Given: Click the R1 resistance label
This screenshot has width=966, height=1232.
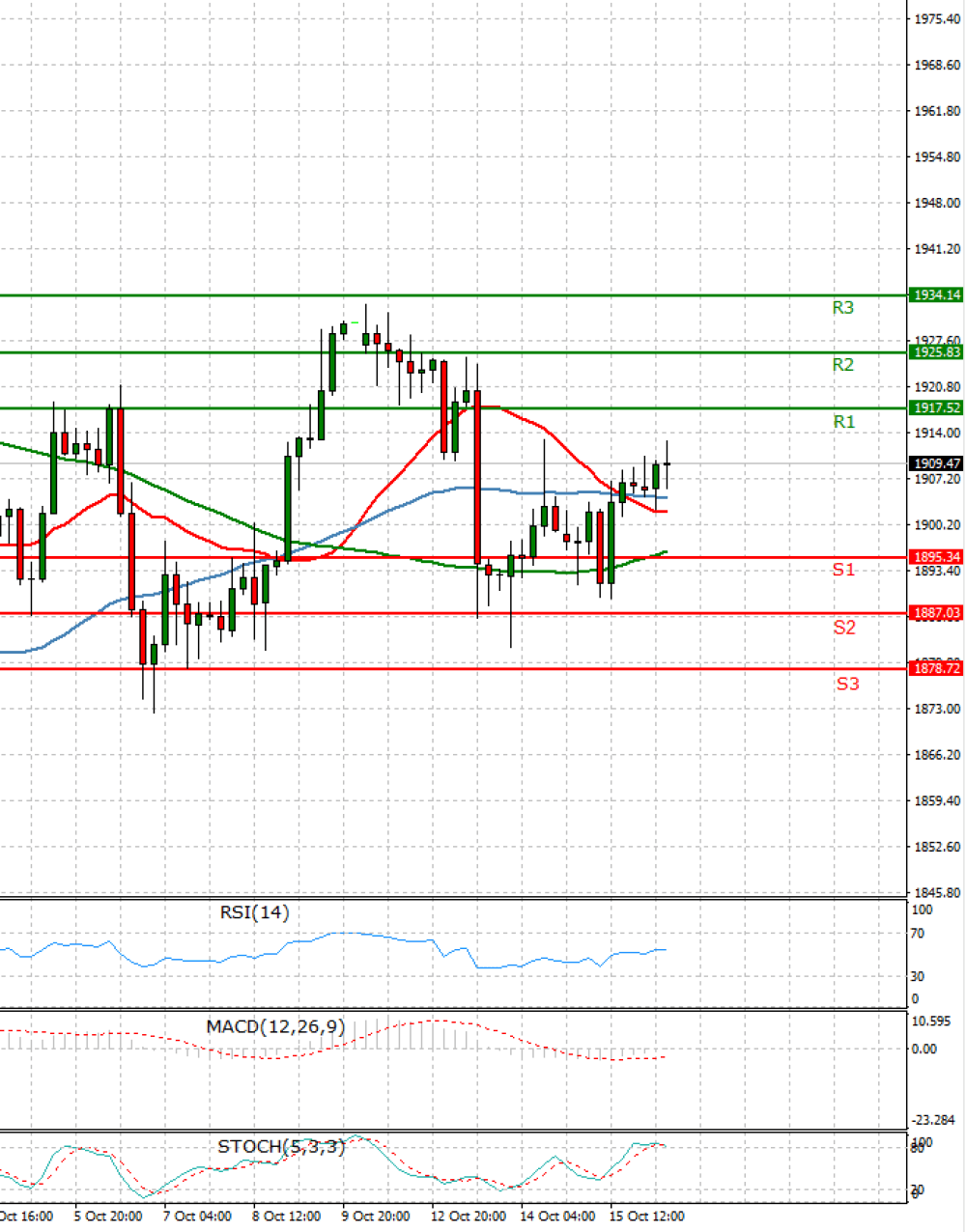Looking at the screenshot, I should pos(844,421).
